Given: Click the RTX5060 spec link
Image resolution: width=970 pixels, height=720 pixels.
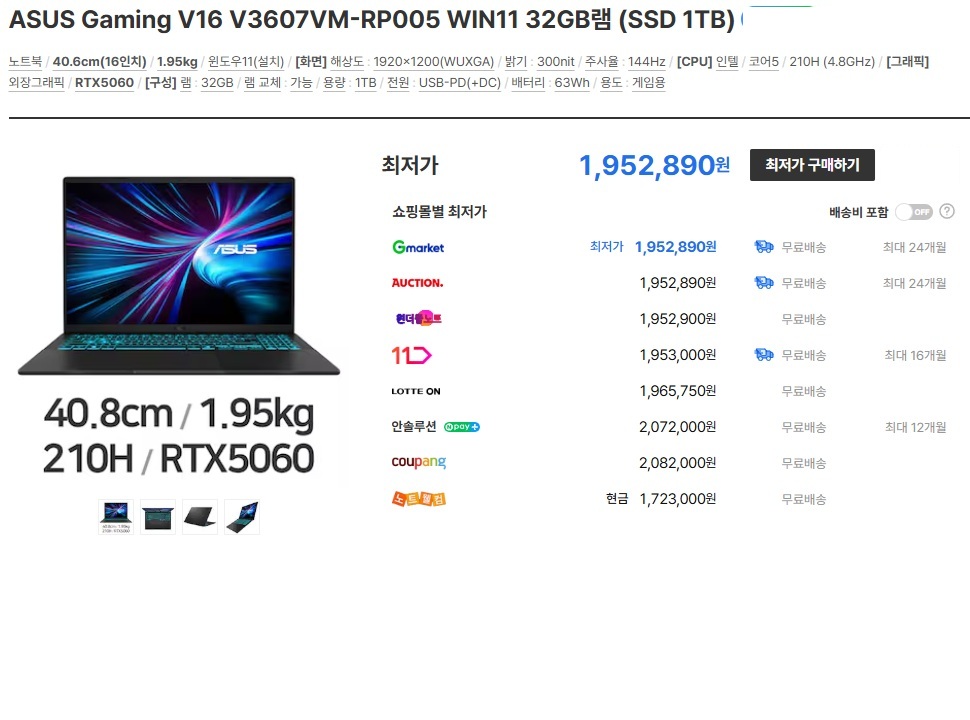Looking at the screenshot, I should coord(105,82).
